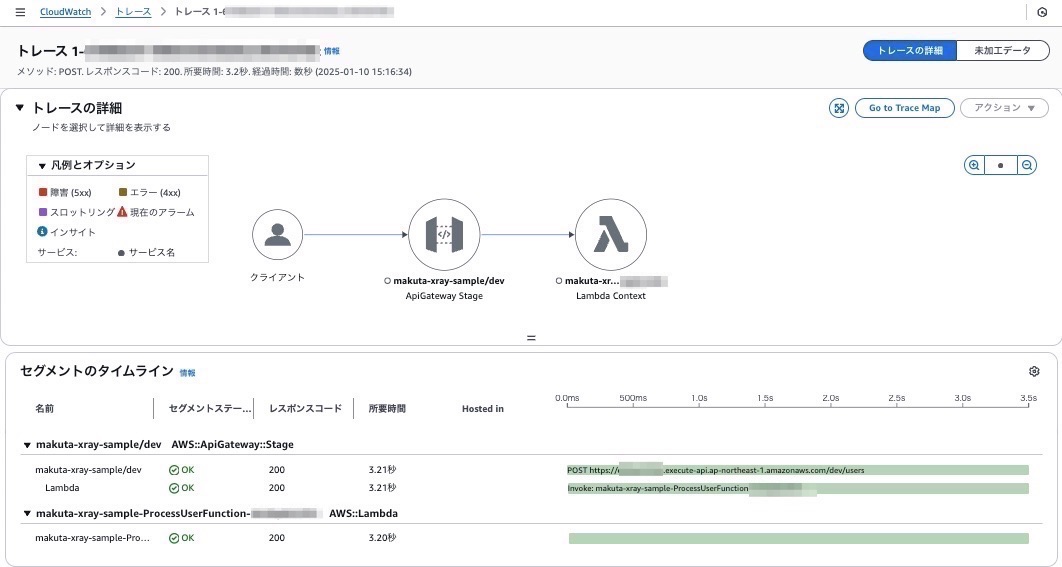The width and height of the screenshot is (1062, 567).
Task: Open timeline settings gear icon
Action: coord(1034,371)
